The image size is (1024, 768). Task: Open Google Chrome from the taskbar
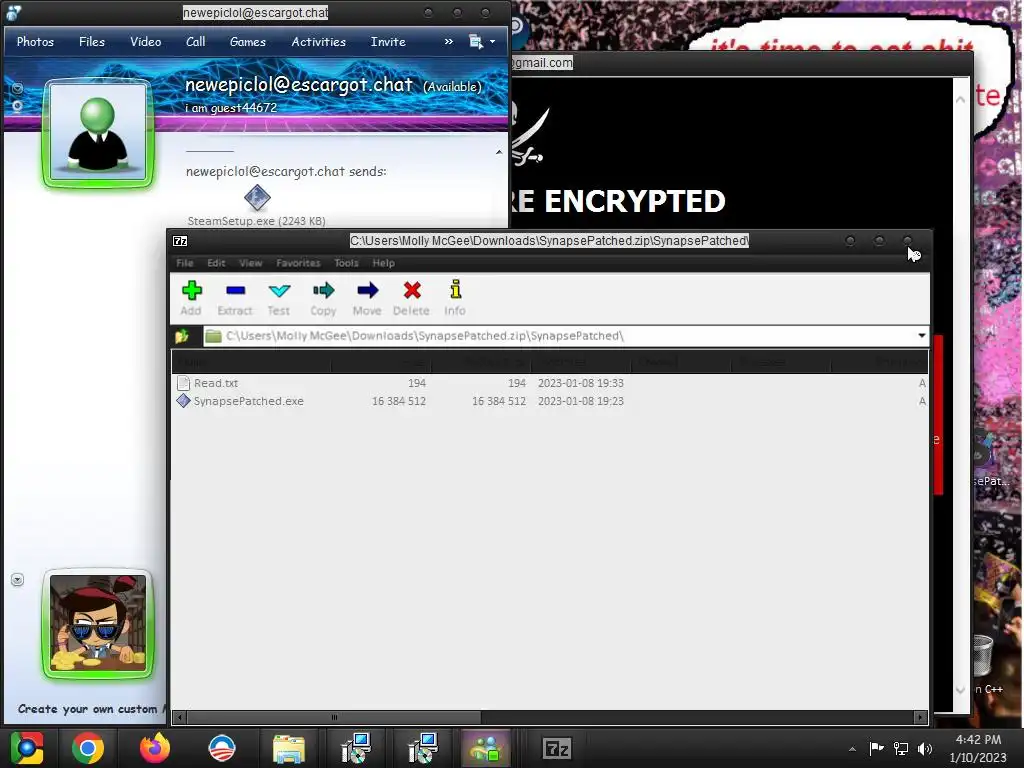pyautogui.click(x=88, y=748)
